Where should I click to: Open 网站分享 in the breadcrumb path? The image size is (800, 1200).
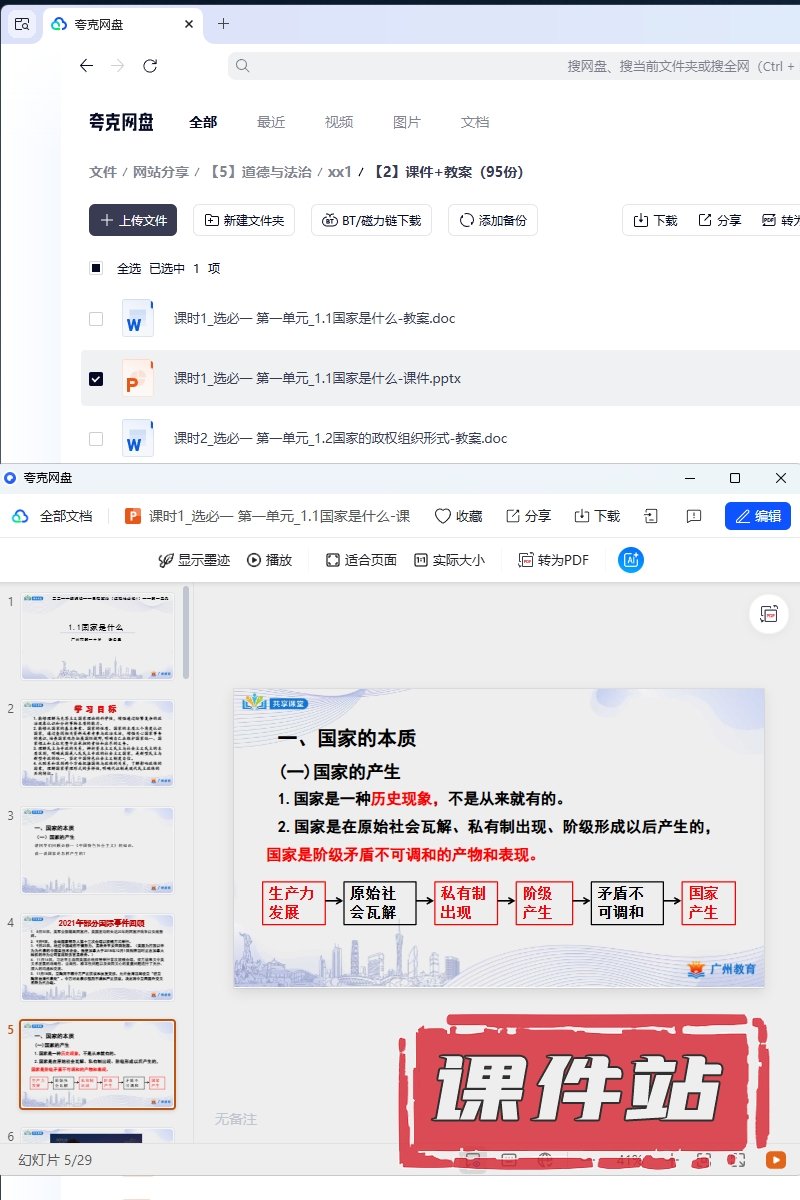click(161, 172)
